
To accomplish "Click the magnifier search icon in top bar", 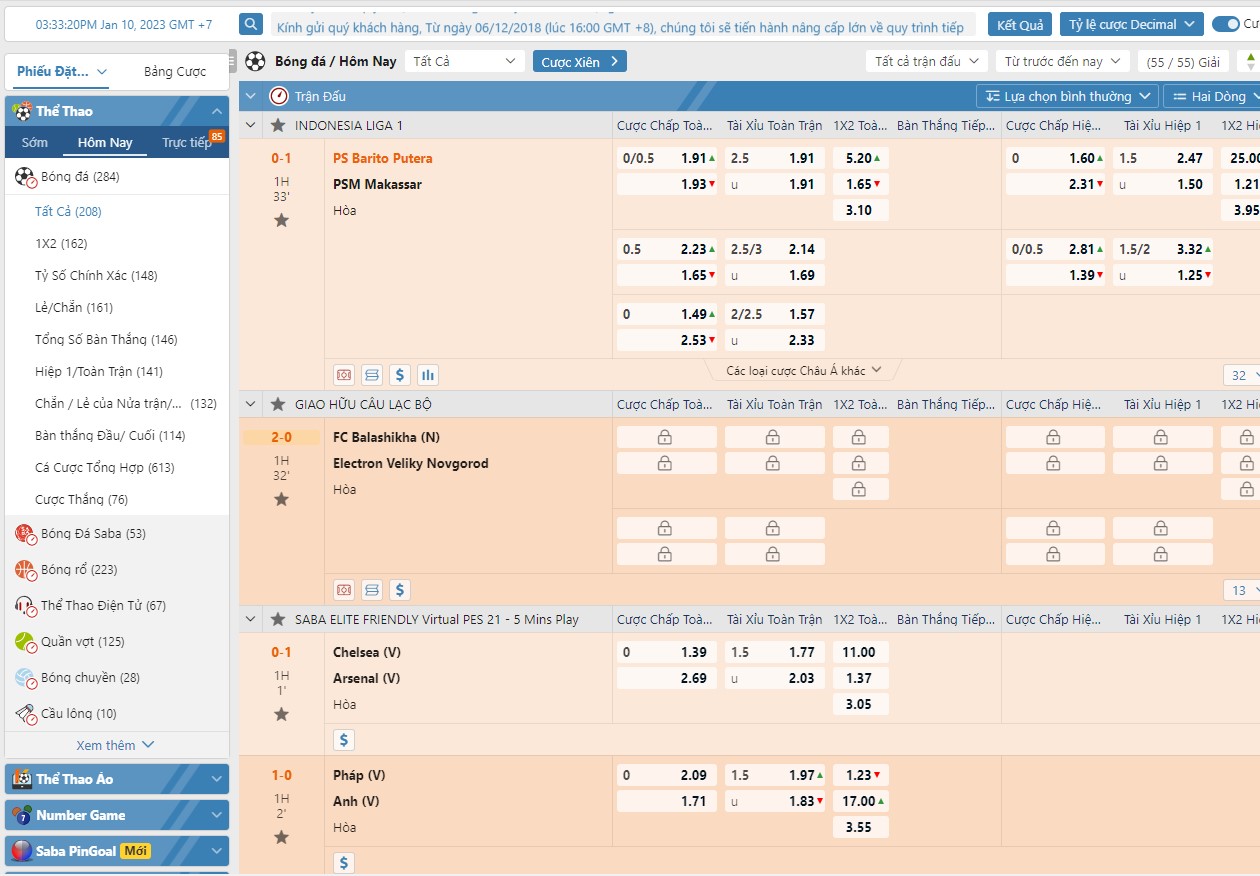I will [252, 25].
